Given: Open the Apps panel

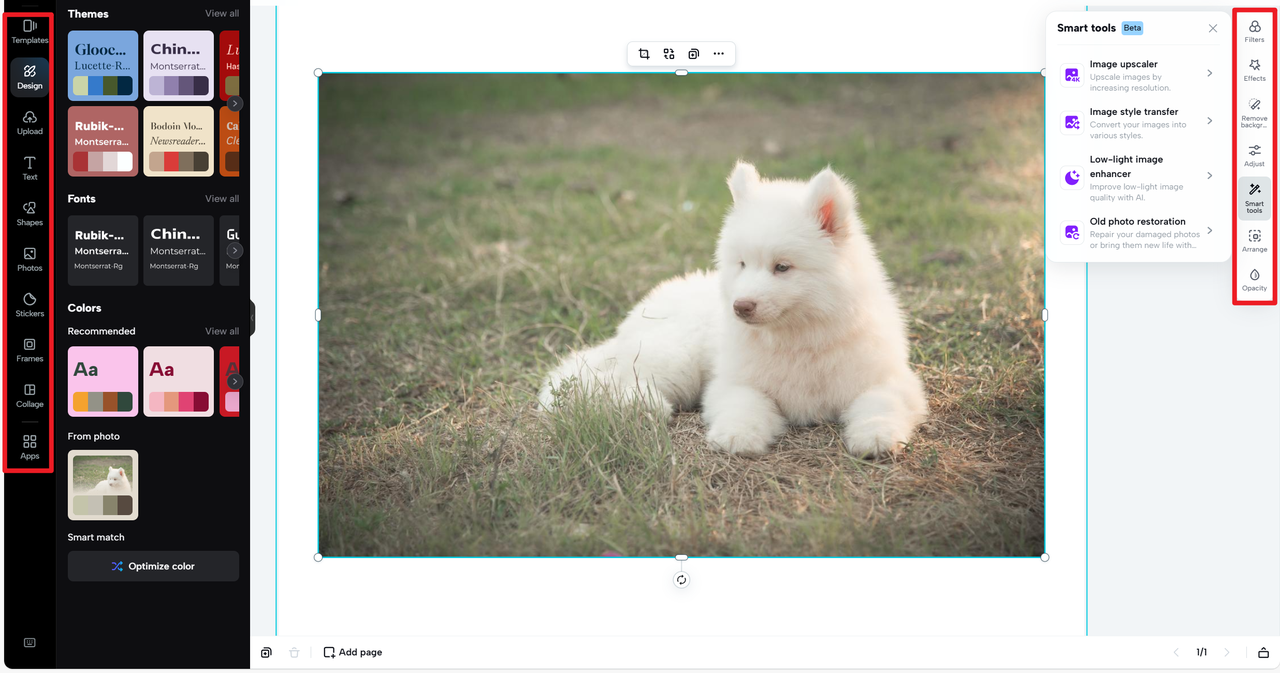Looking at the screenshot, I should pyautogui.click(x=30, y=446).
